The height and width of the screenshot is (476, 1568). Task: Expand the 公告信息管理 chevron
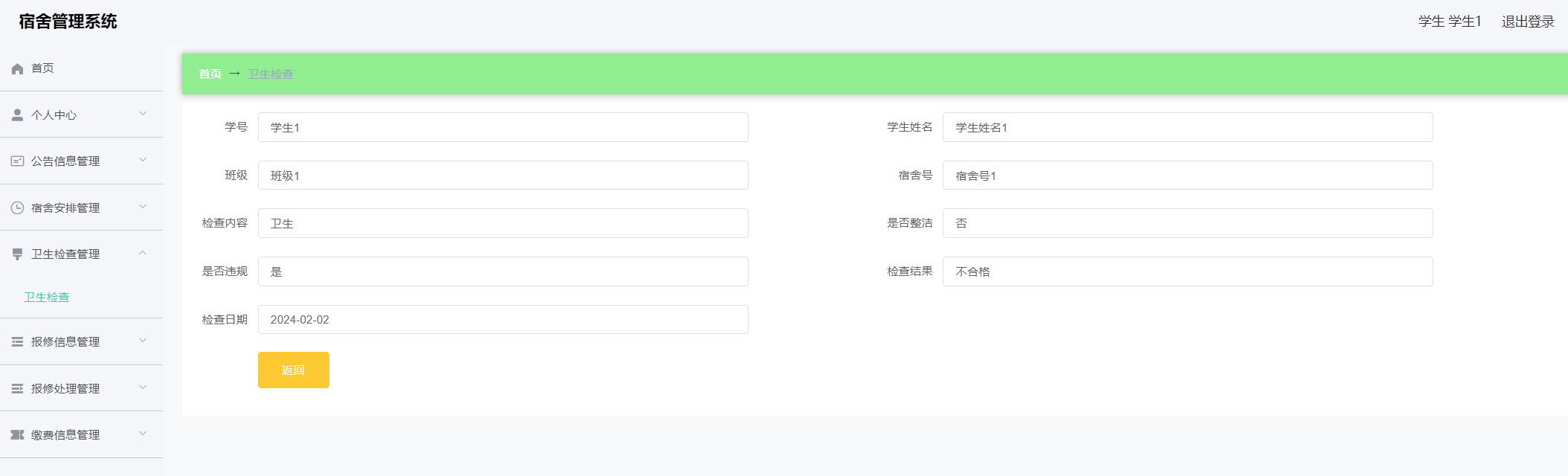(x=143, y=160)
